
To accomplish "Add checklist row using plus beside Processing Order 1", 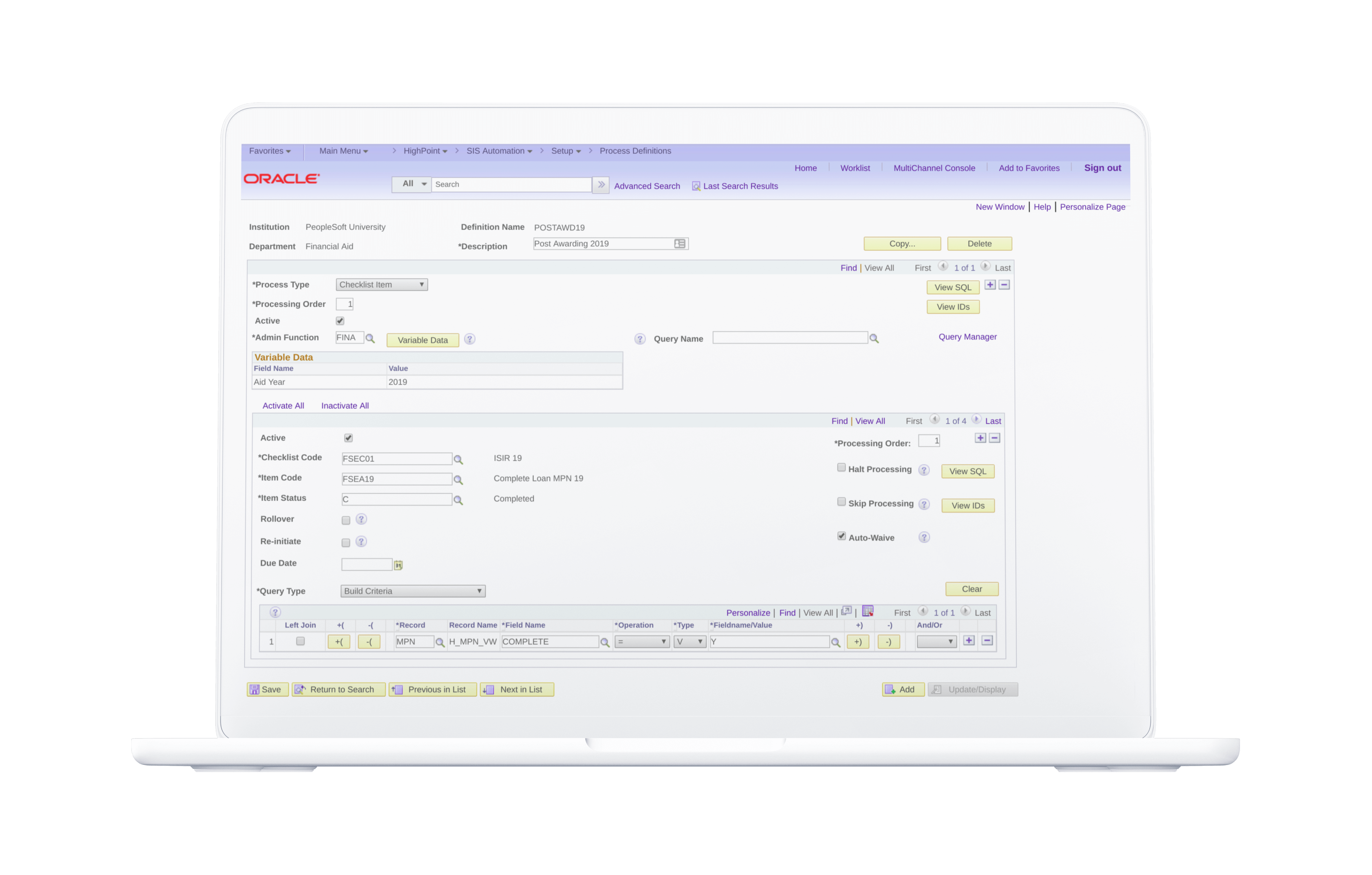I will (x=981, y=438).
